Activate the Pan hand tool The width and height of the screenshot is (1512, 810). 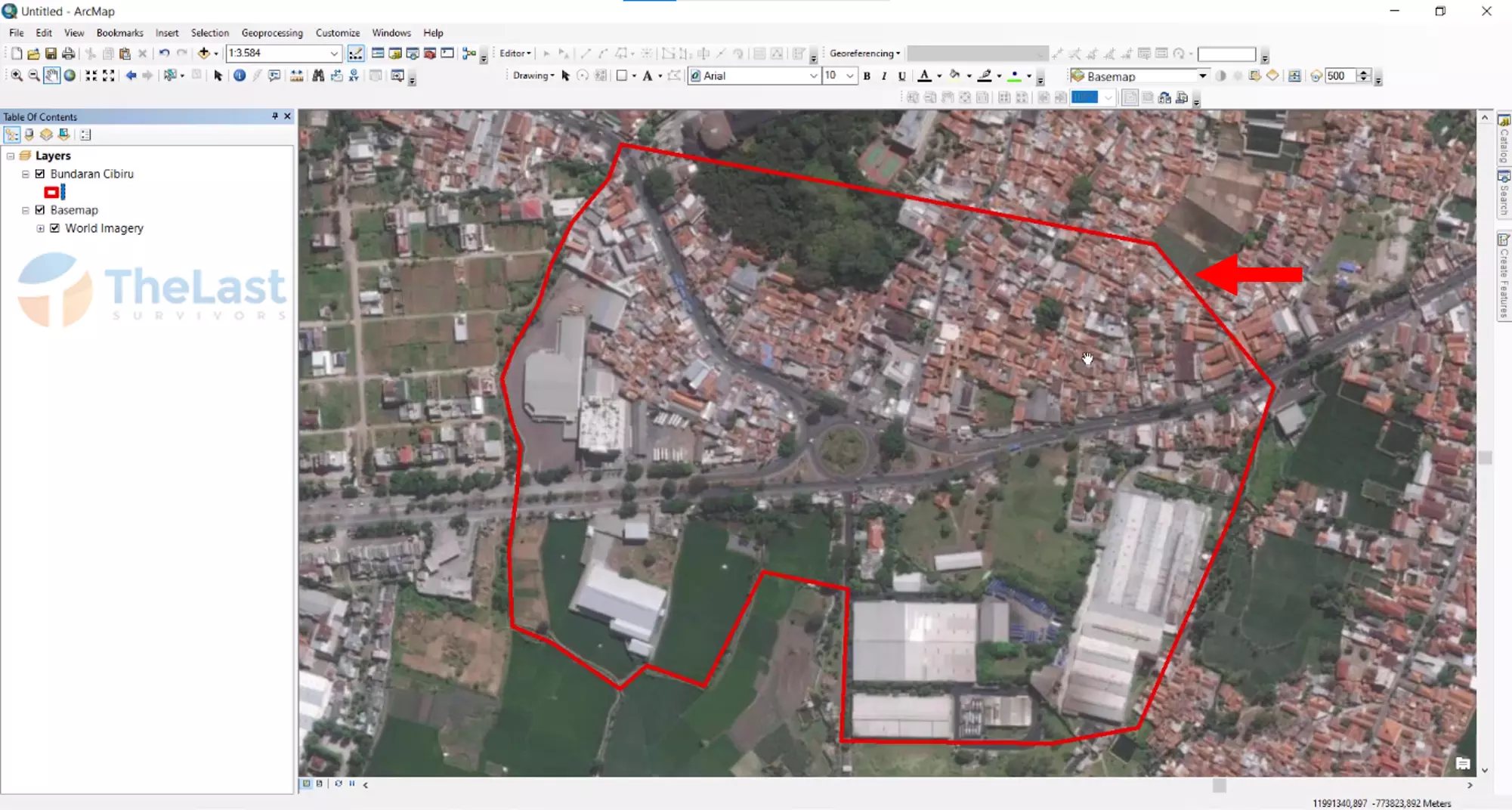(51, 76)
